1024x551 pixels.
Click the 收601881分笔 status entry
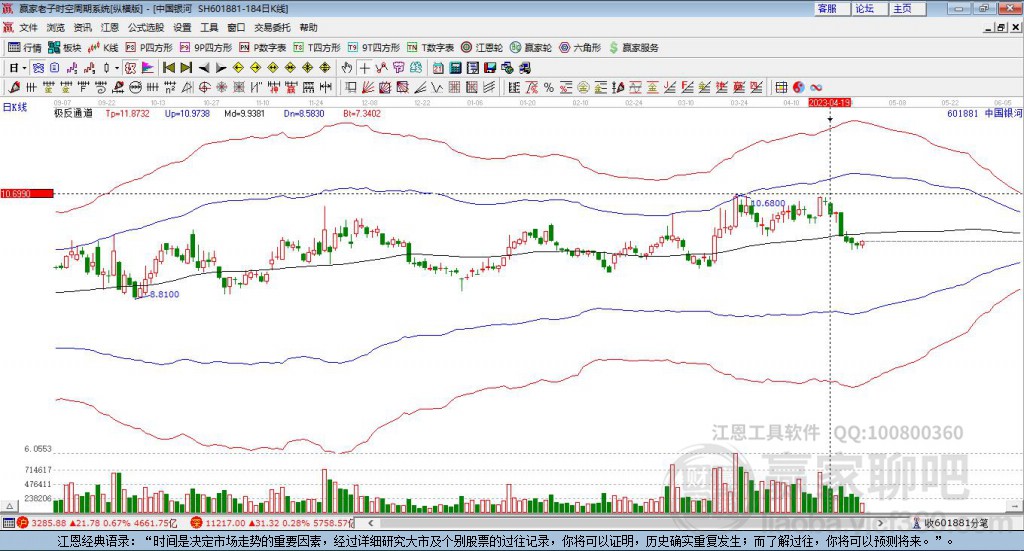click(x=951, y=523)
